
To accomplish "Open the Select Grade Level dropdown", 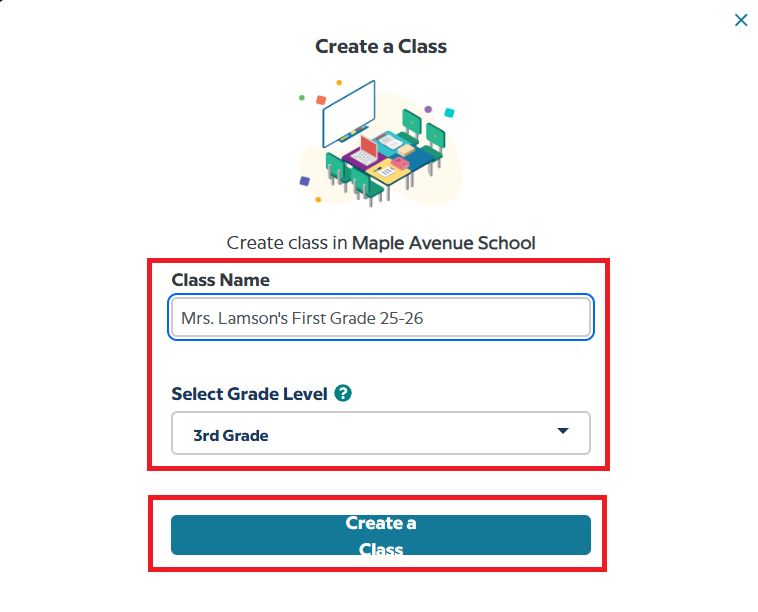I will [x=381, y=434].
